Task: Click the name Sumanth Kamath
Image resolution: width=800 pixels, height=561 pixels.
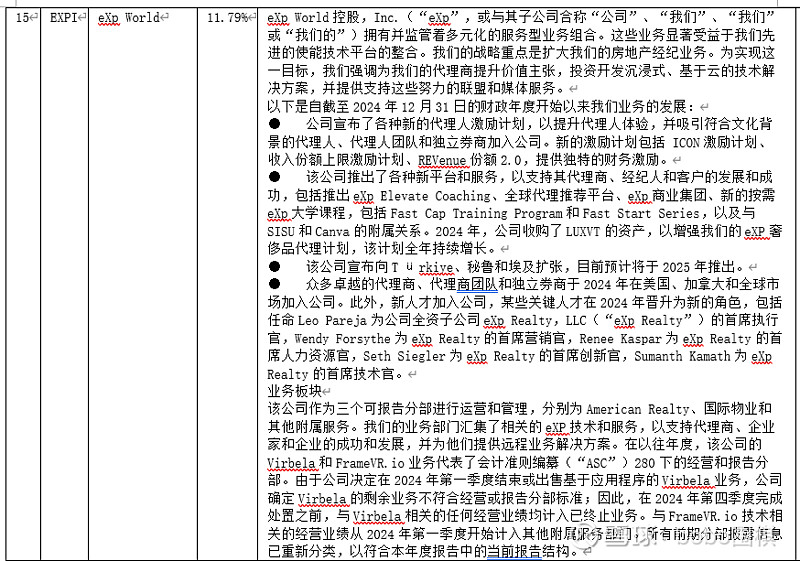Action: point(682,356)
